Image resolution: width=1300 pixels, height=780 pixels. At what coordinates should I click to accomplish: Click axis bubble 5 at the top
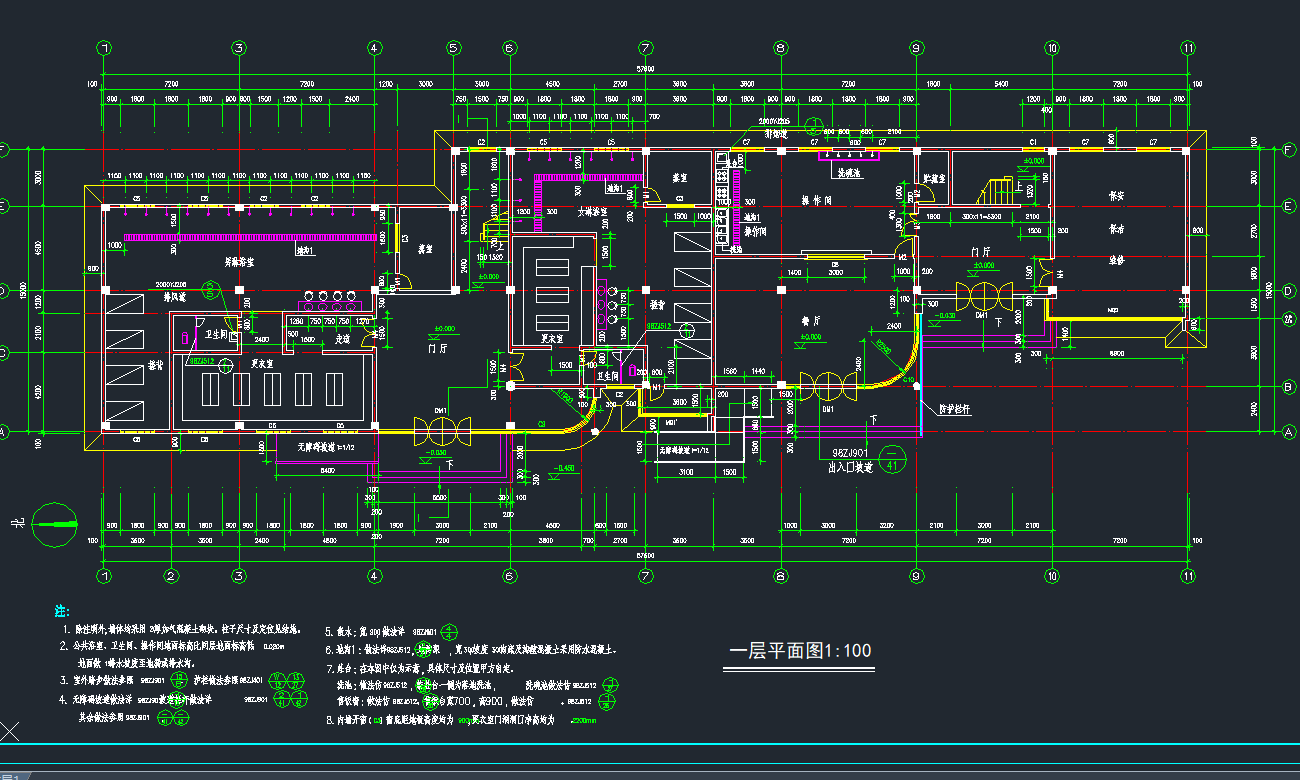pyautogui.click(x=454, y=48)
